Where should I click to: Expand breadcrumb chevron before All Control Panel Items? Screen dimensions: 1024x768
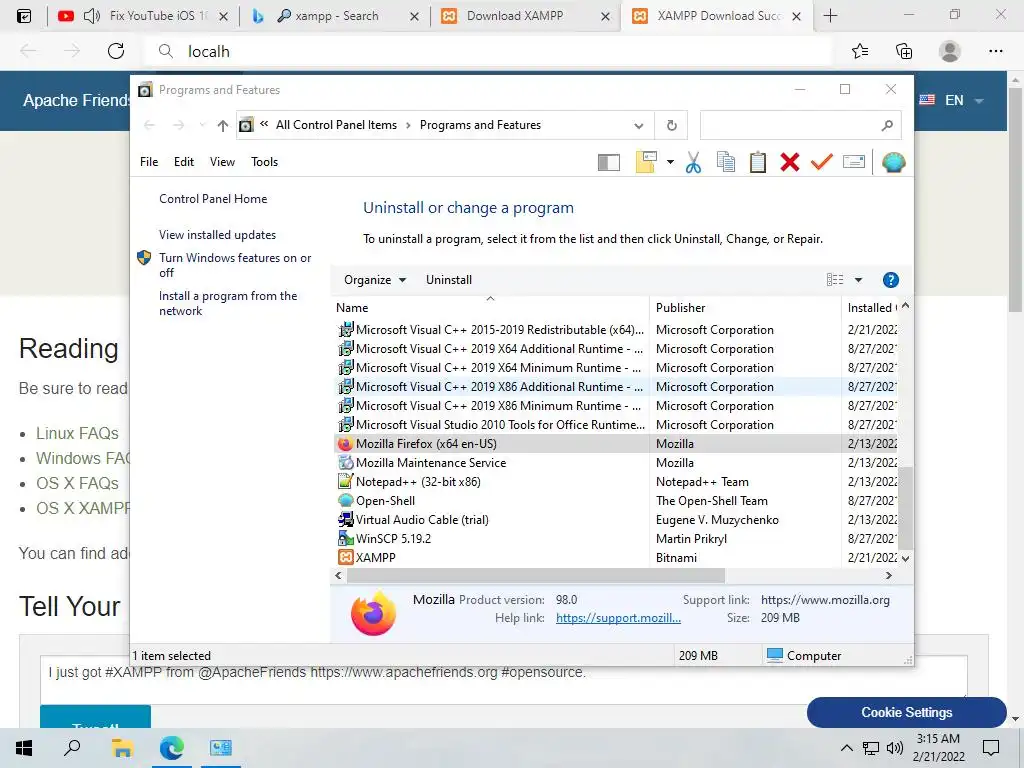click(x=264, y=124)
